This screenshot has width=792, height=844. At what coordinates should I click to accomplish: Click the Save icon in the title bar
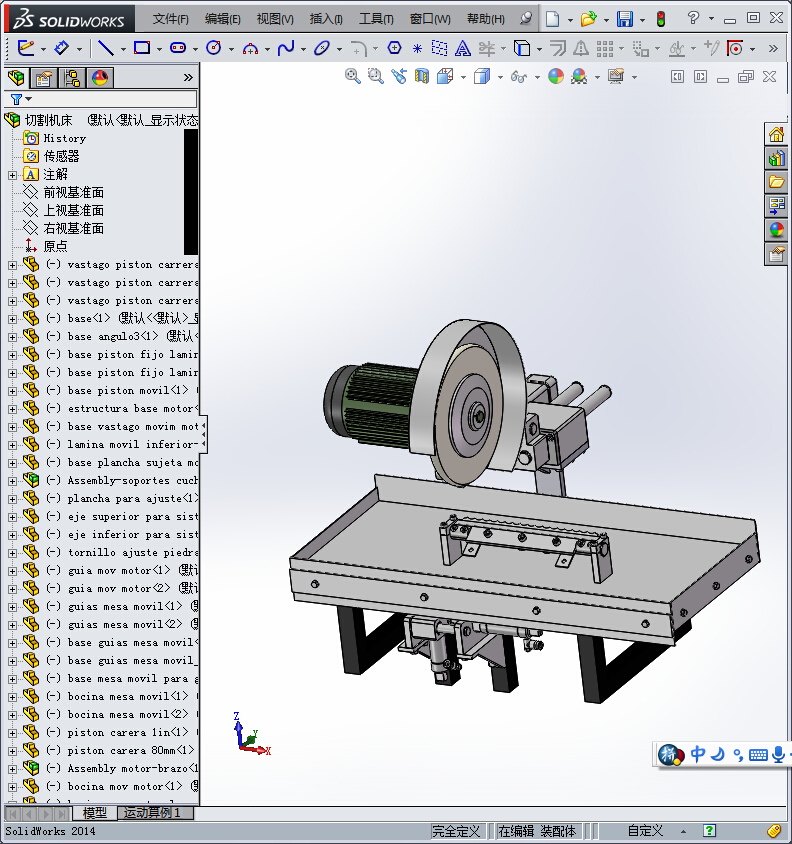(x=625, y=19)
